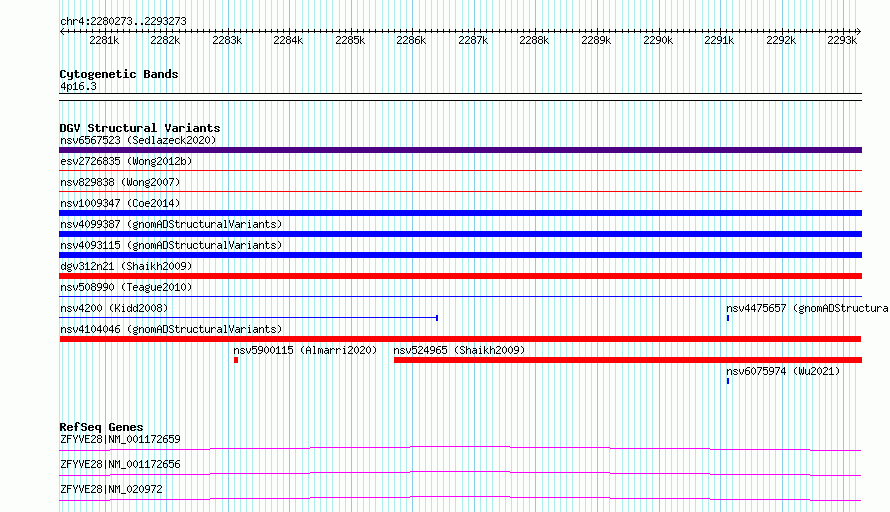Viewport: 890px width, 512px height.
Task: Click the 2281k ruler tick label
Action: pyautogui.click(x=104, y=40)
